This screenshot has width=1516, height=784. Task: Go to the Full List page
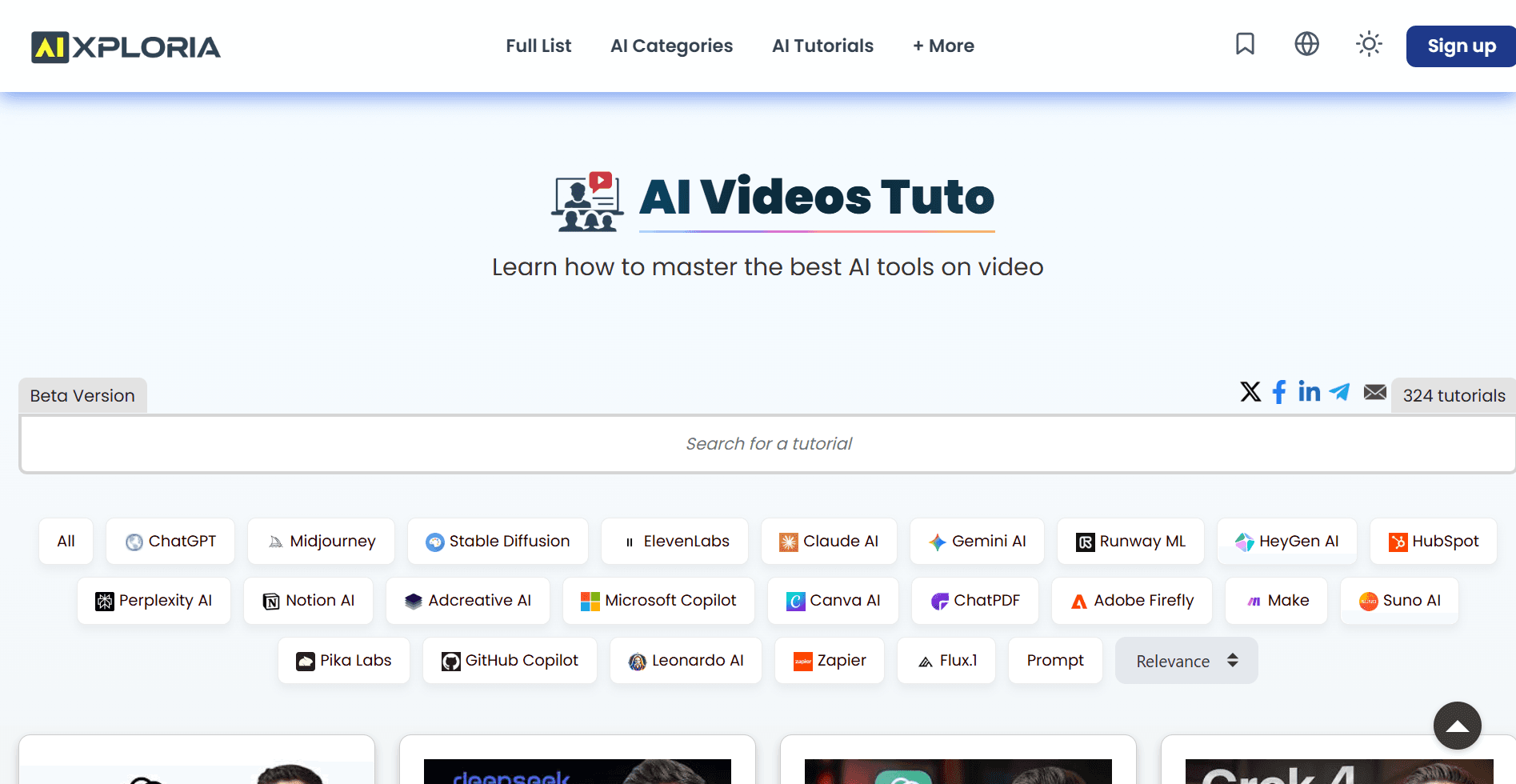coord(538,46)
